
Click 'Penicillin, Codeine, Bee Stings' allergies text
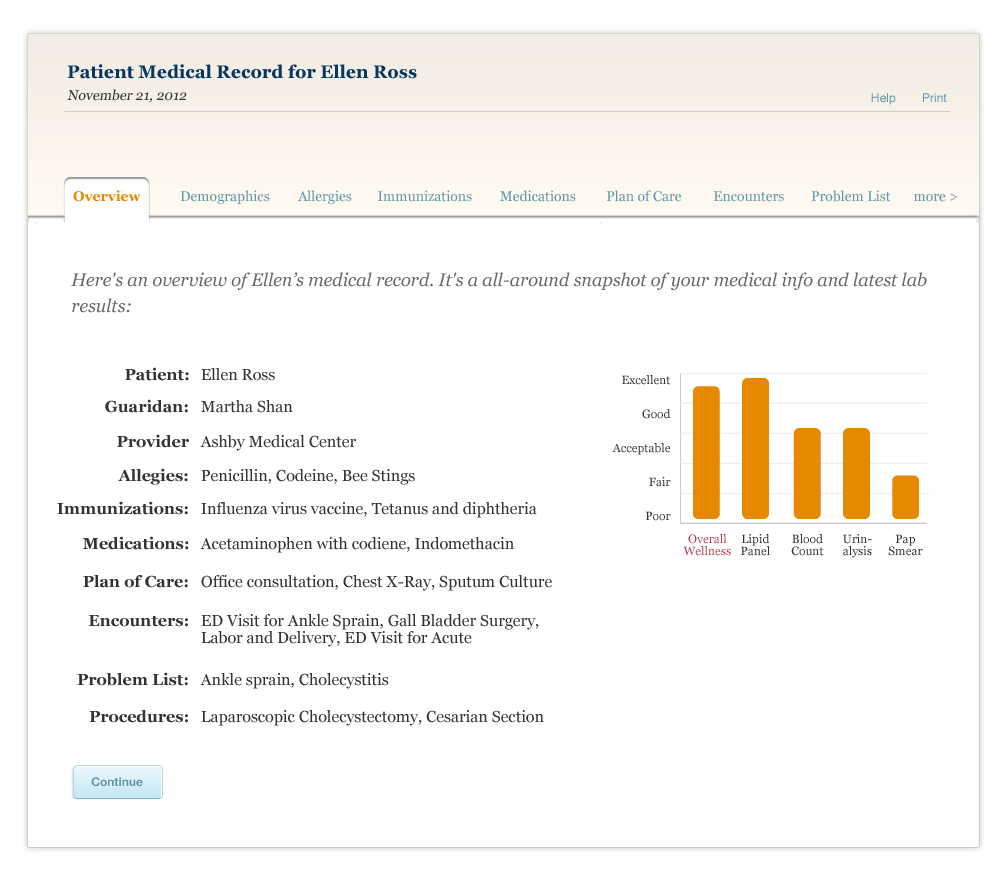point(308,476)
